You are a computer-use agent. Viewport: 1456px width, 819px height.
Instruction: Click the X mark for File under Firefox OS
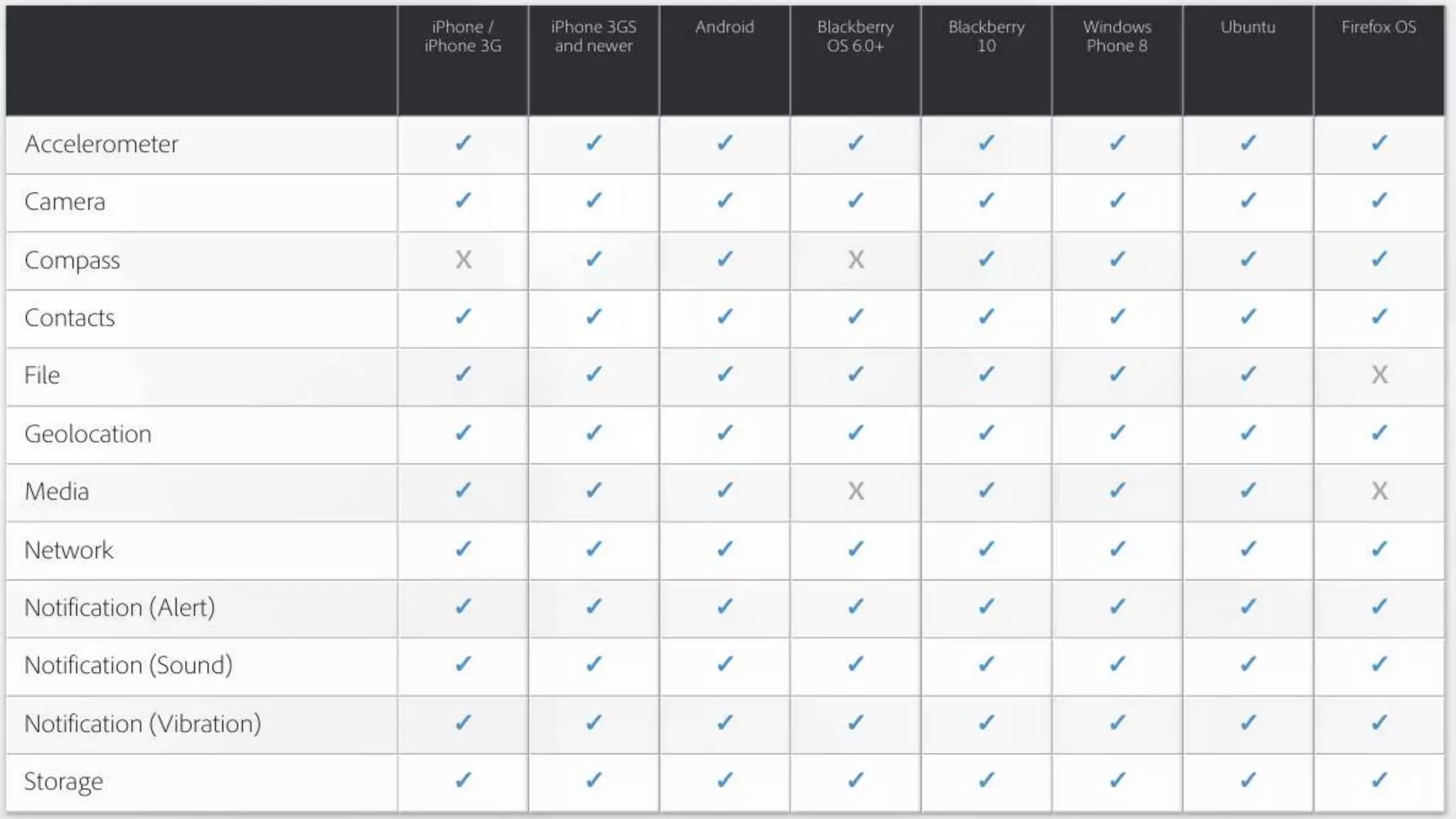pos(1379,375)
